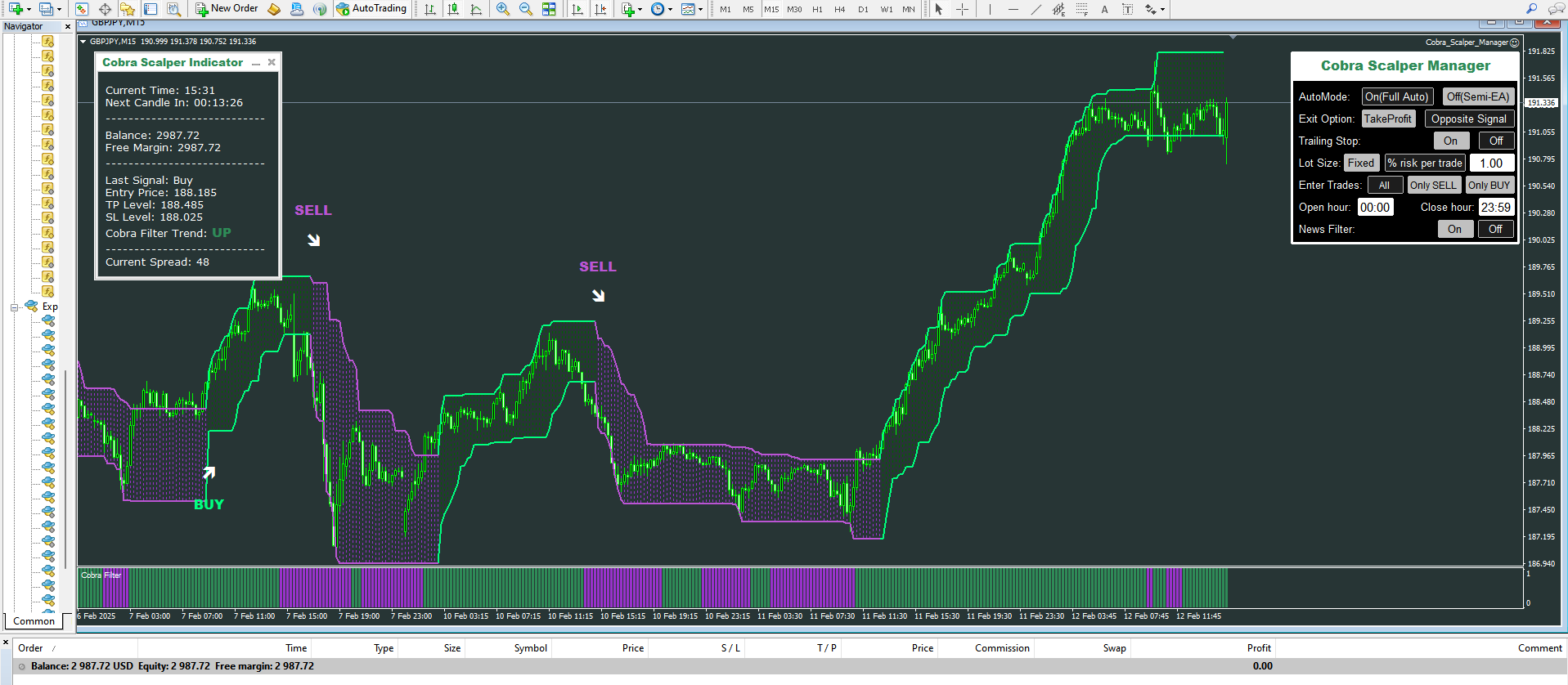
Task: Open the search magnifier icon
Action: pos(1532,9)
